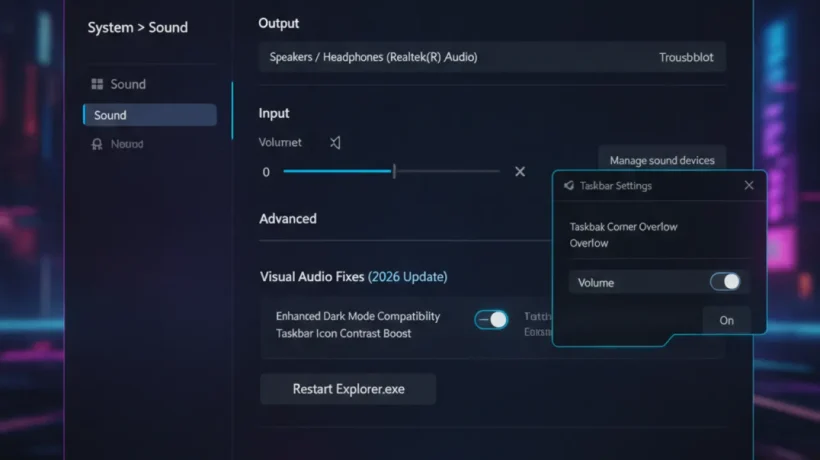This screenshot has width=820, height=460.
Task: Click the Output section heading
Action: [x=279, y=24]
